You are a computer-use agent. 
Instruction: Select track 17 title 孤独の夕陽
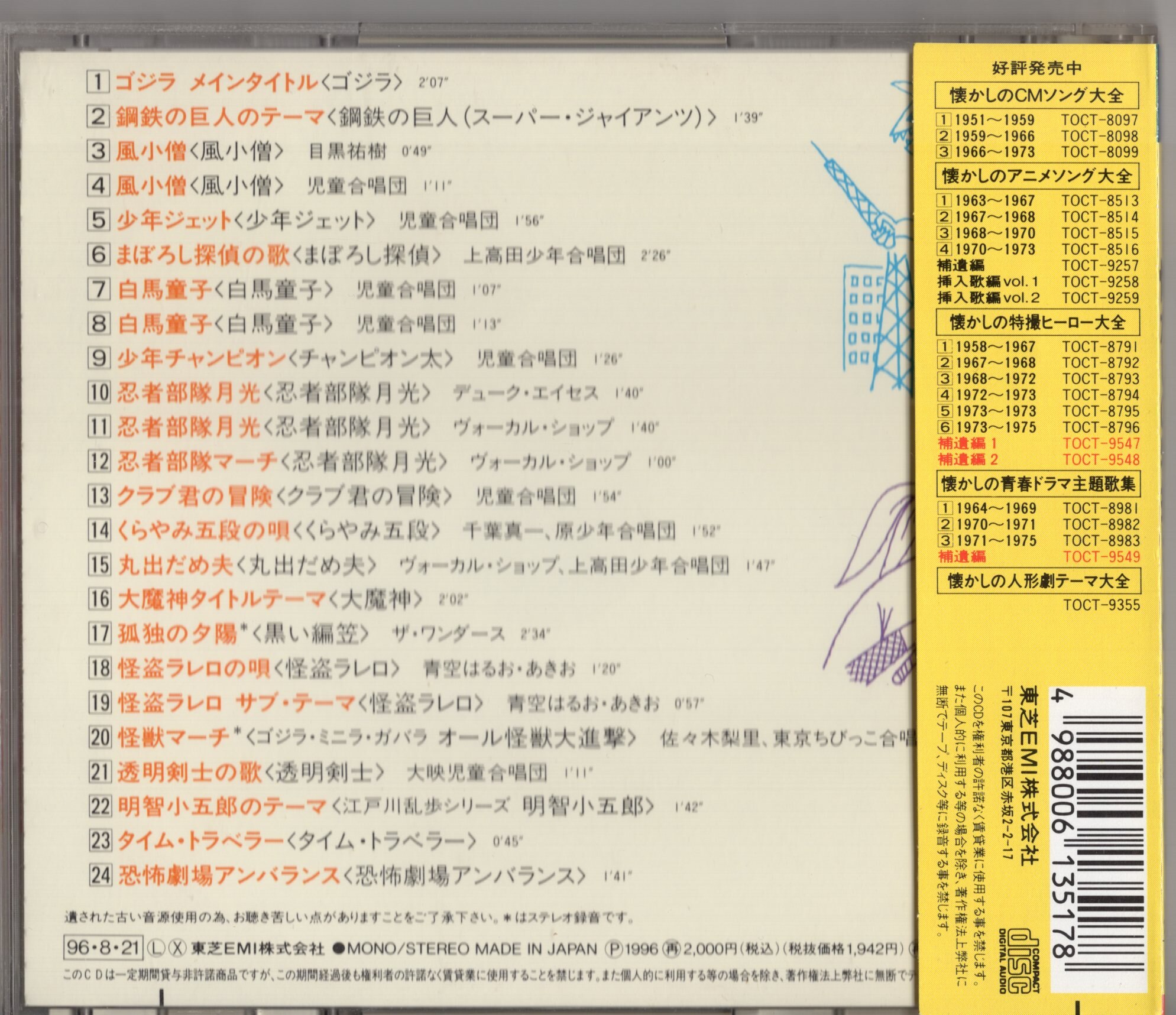click(177, 634)
